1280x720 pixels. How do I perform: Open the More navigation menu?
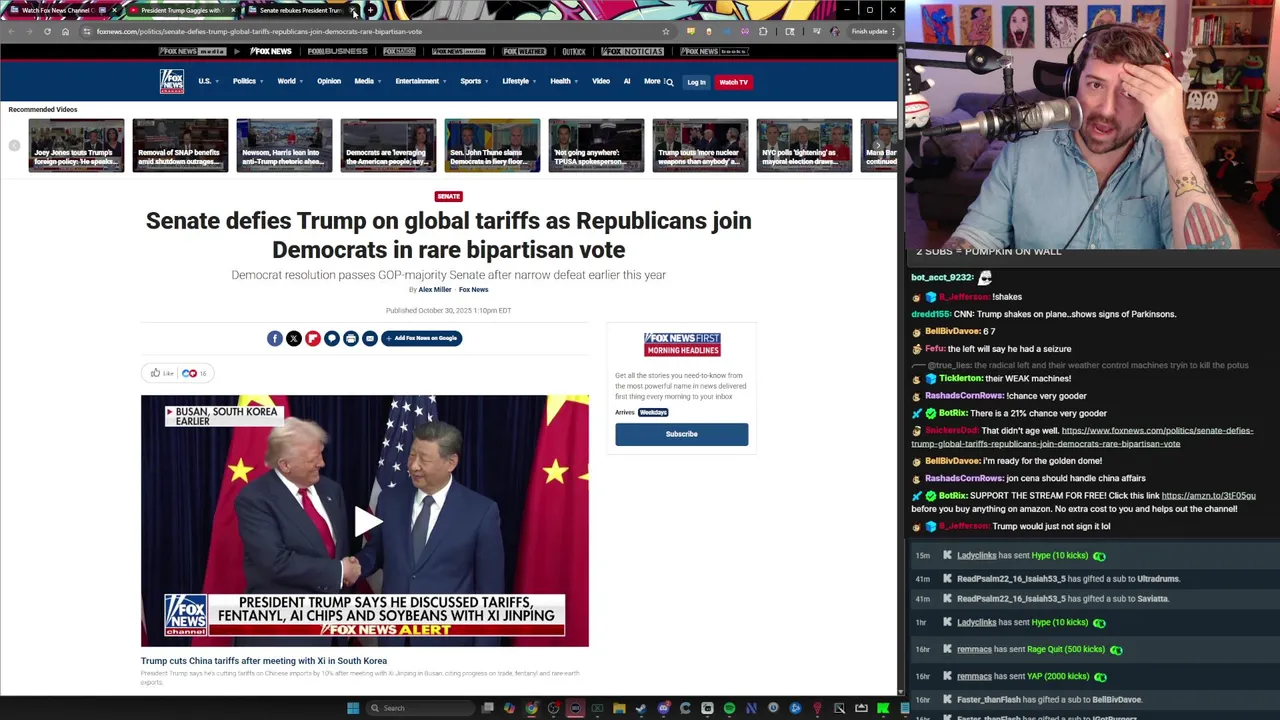pyautogui.click(x=653, y=81)
